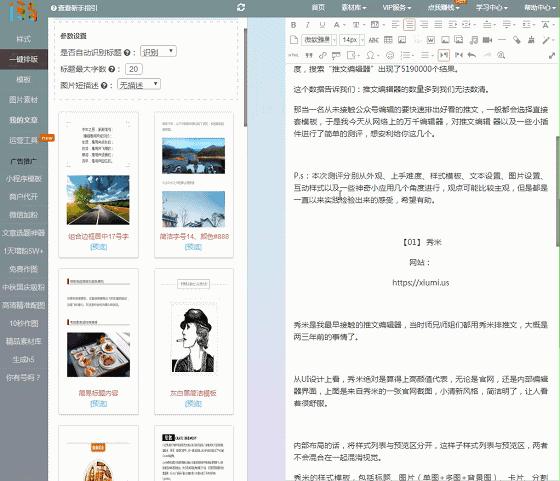The width and height of the screenshot is (560, 481).
Task: Click the title max characters field showing 20
Action: point(134,69)
